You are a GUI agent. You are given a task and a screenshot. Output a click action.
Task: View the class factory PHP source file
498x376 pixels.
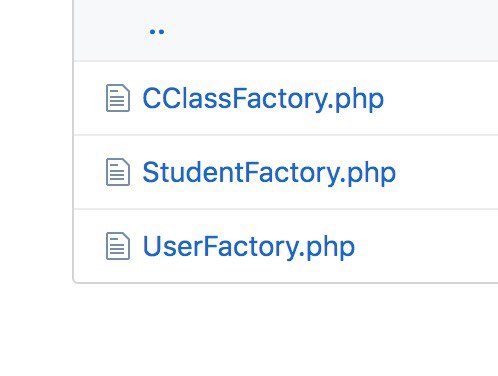click(x=263, y=99)
